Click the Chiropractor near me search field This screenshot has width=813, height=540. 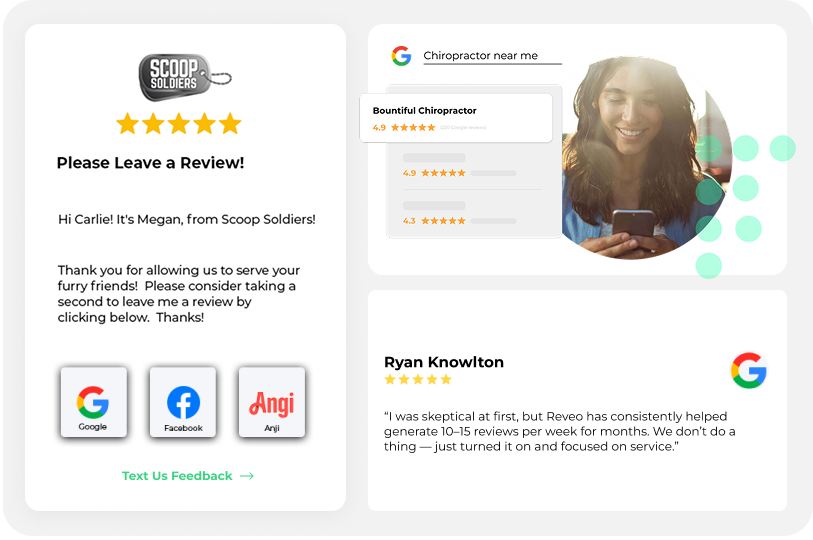pyautogui.click(x=492, y=56)
